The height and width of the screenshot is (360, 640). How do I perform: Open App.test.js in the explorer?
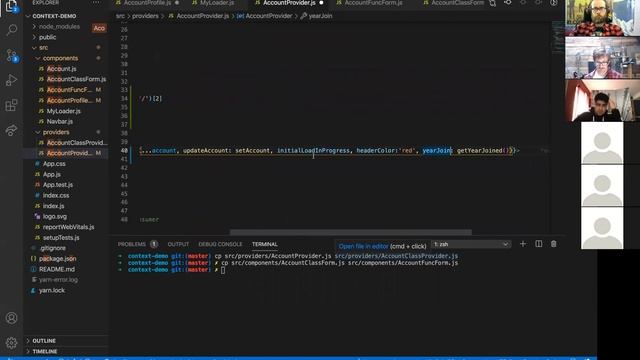click(58, 185)
